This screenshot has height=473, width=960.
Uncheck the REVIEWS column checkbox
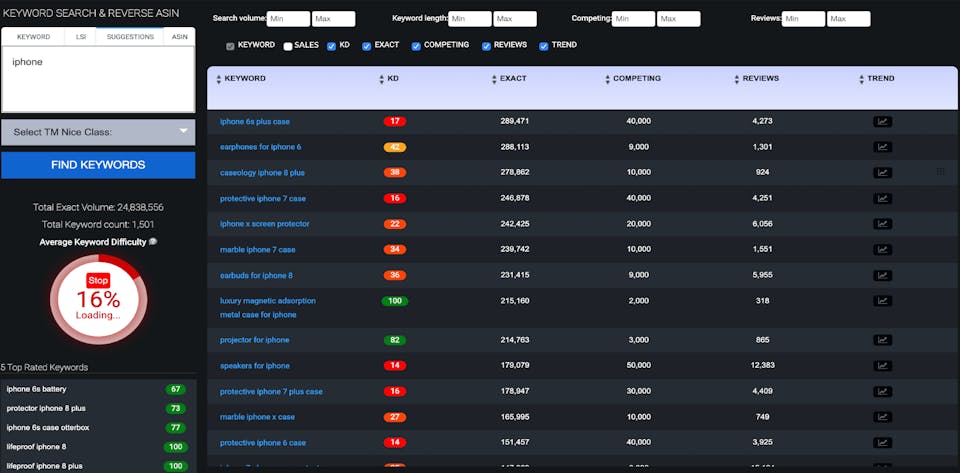point(486,46)
